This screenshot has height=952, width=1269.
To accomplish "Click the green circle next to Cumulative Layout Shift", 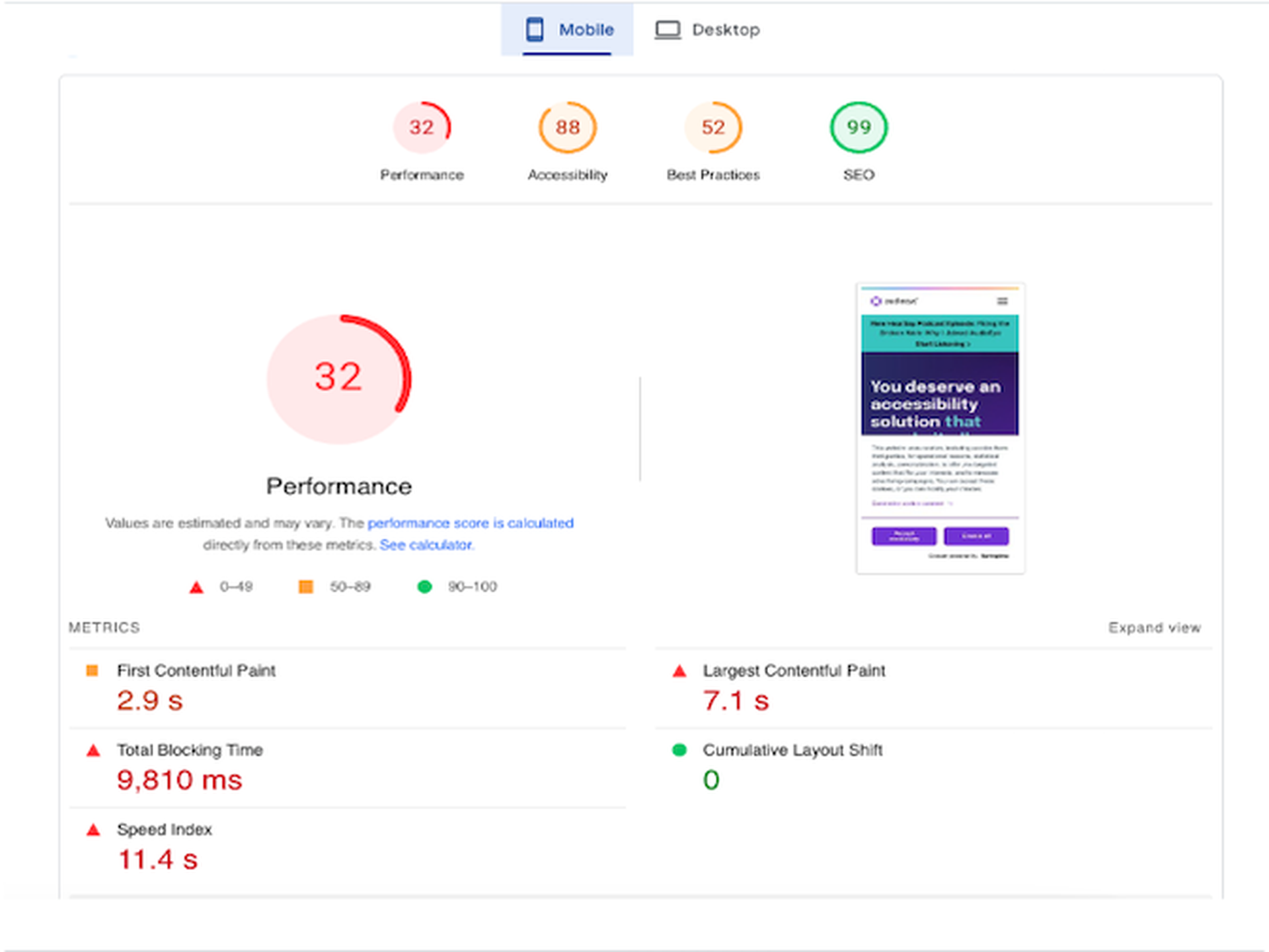I will click(678, 750).
